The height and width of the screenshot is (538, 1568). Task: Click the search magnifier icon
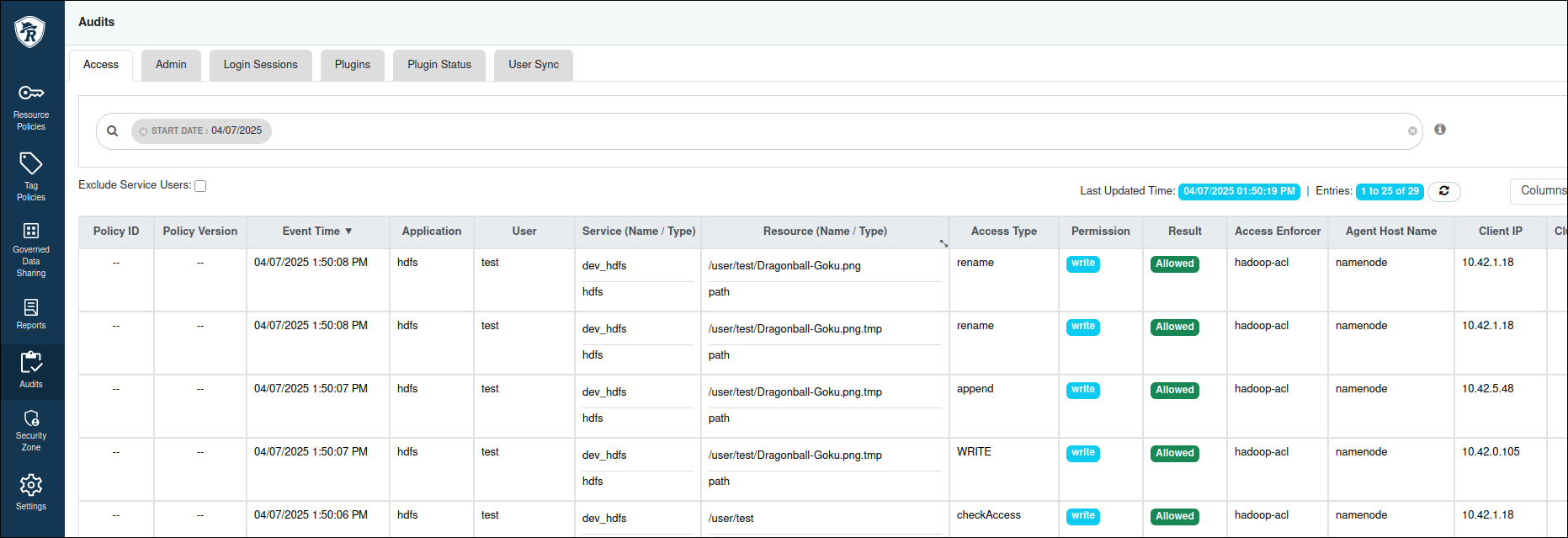[112, 131]
